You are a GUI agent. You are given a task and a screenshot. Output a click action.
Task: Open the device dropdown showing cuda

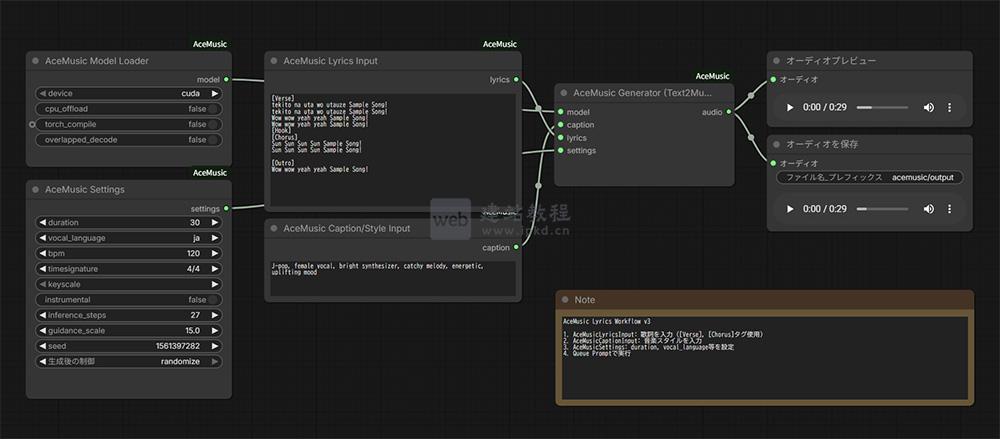pos(128,93)
